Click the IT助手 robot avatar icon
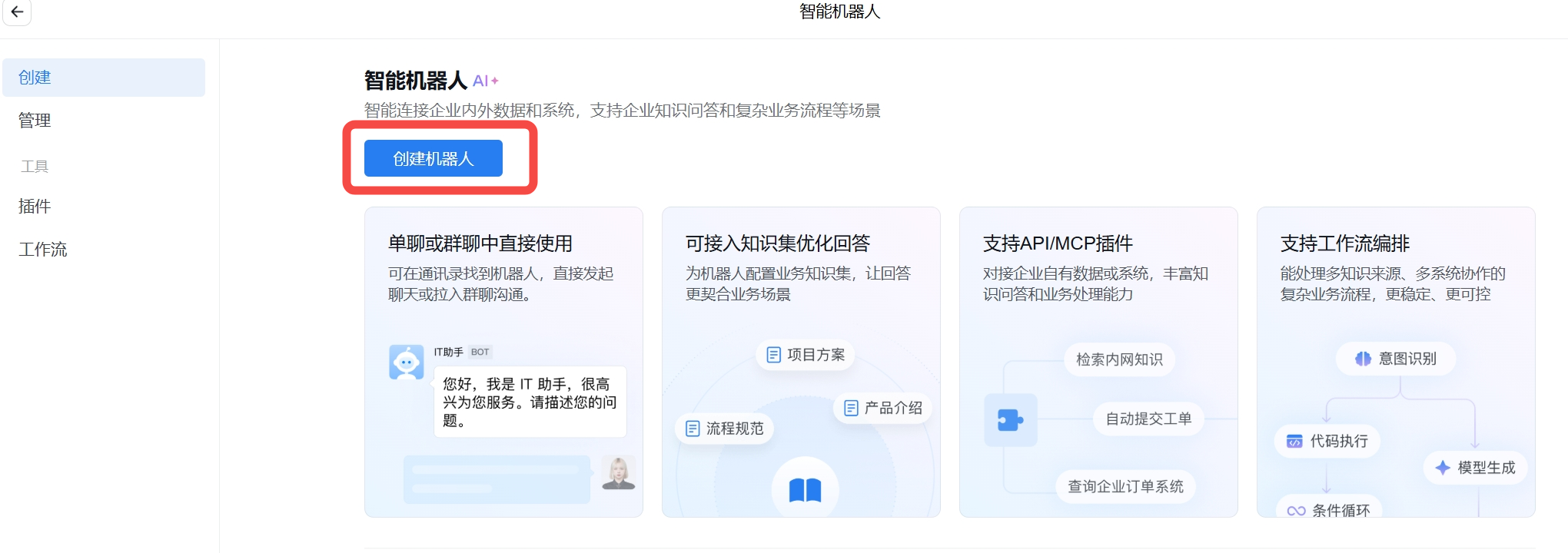The width and height of the screenshot is (1568, 553). pyautogui.click(x=407, y=362)
